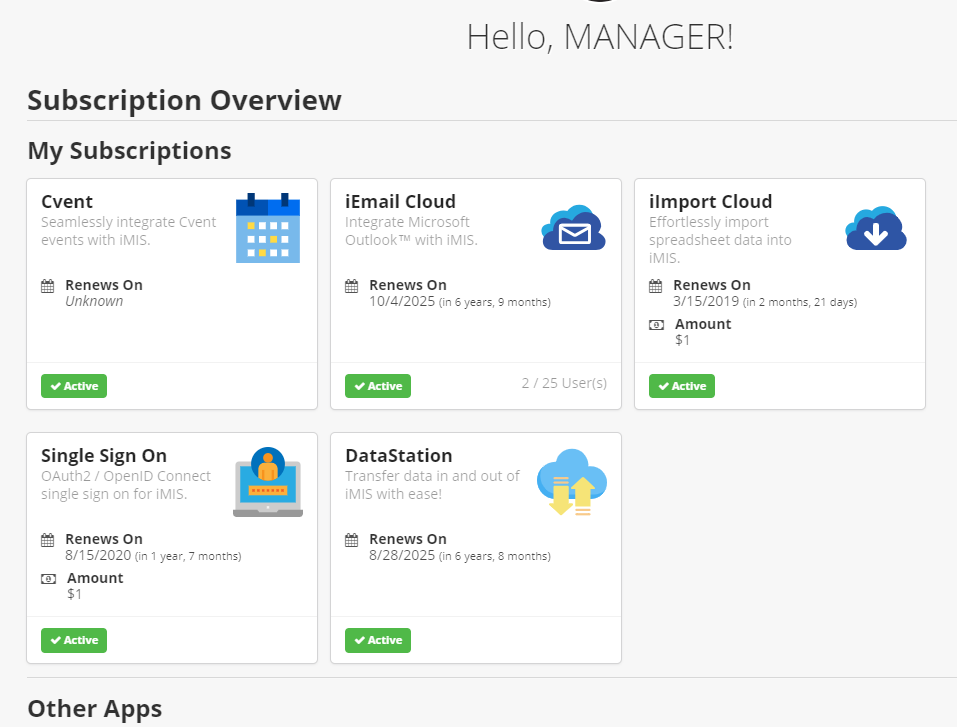The image size is (957, 727).
Task: Open the Cvent subscription title
Action: (67, 201)
